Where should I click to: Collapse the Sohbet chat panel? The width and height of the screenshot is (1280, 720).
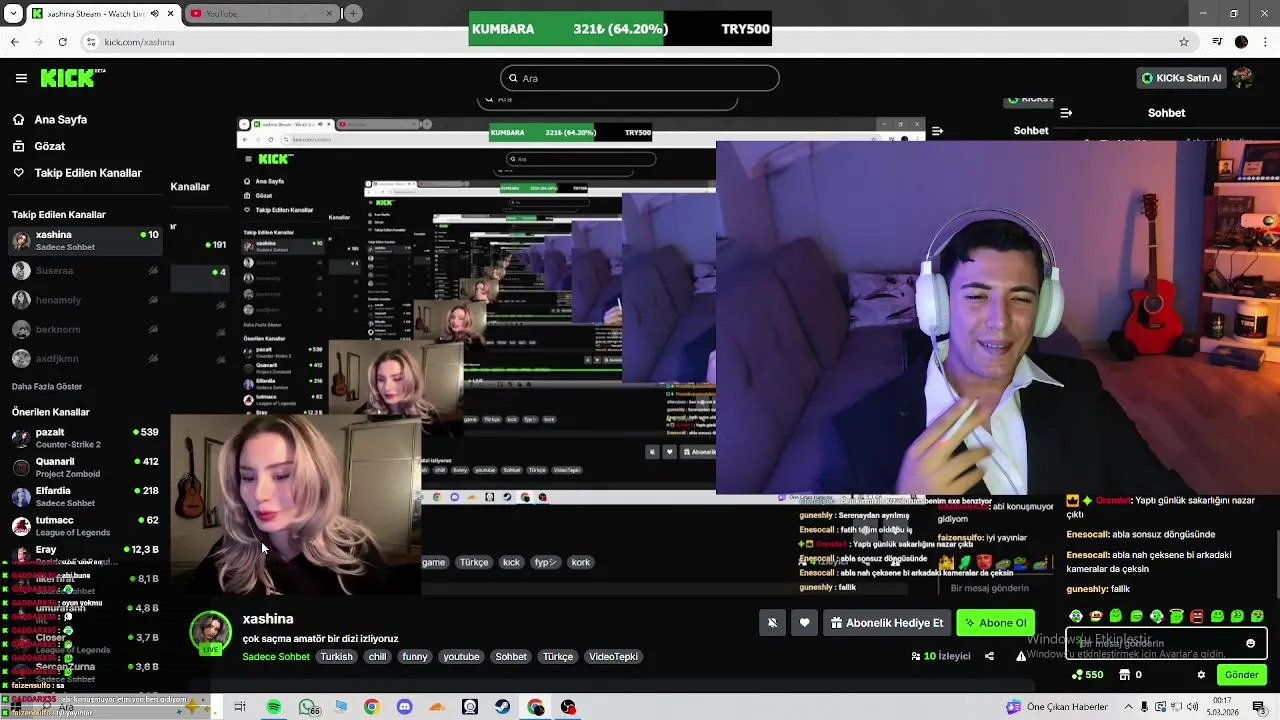pos(1066,113)
